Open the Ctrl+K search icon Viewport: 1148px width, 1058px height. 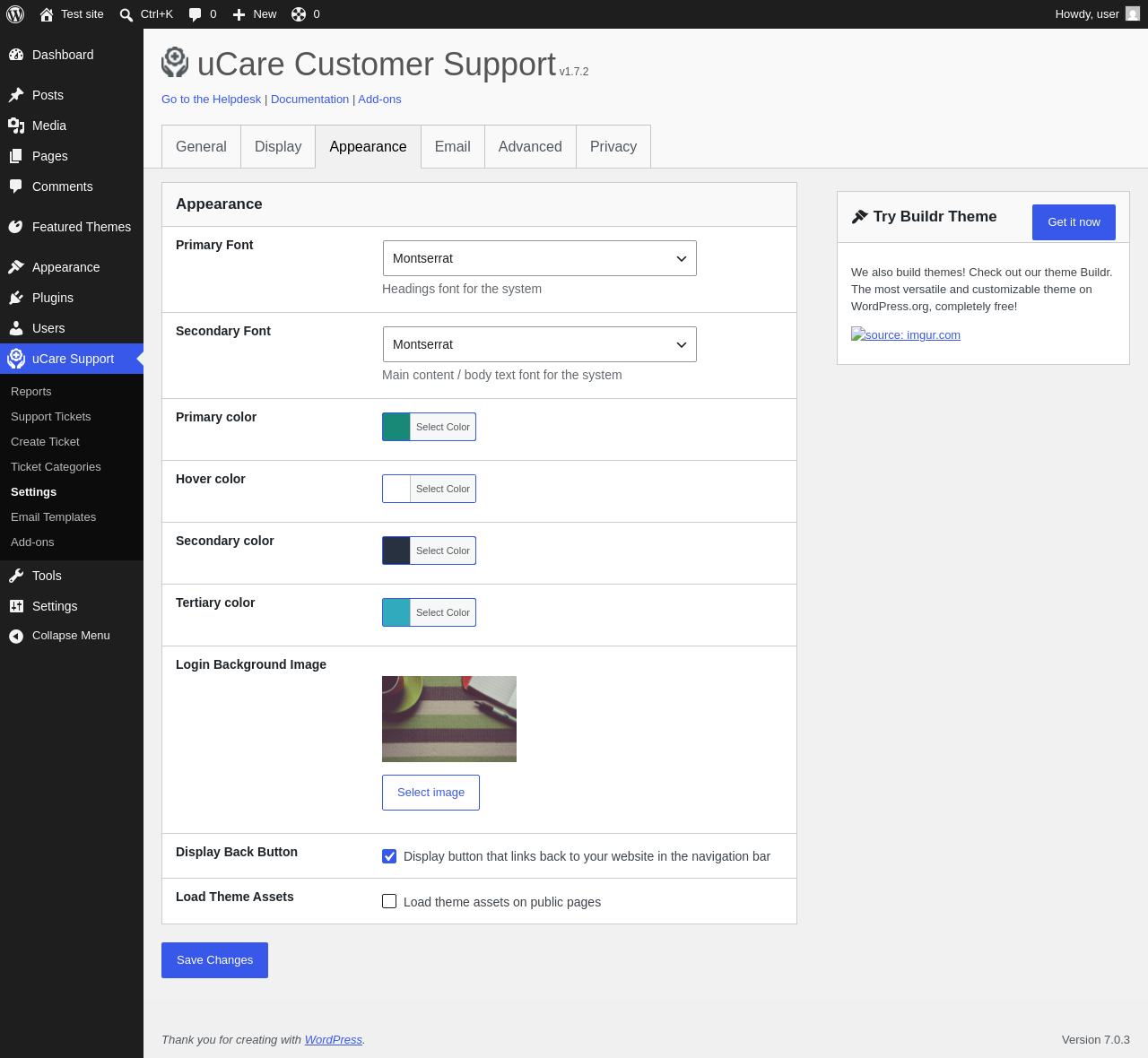pos(126,14)
